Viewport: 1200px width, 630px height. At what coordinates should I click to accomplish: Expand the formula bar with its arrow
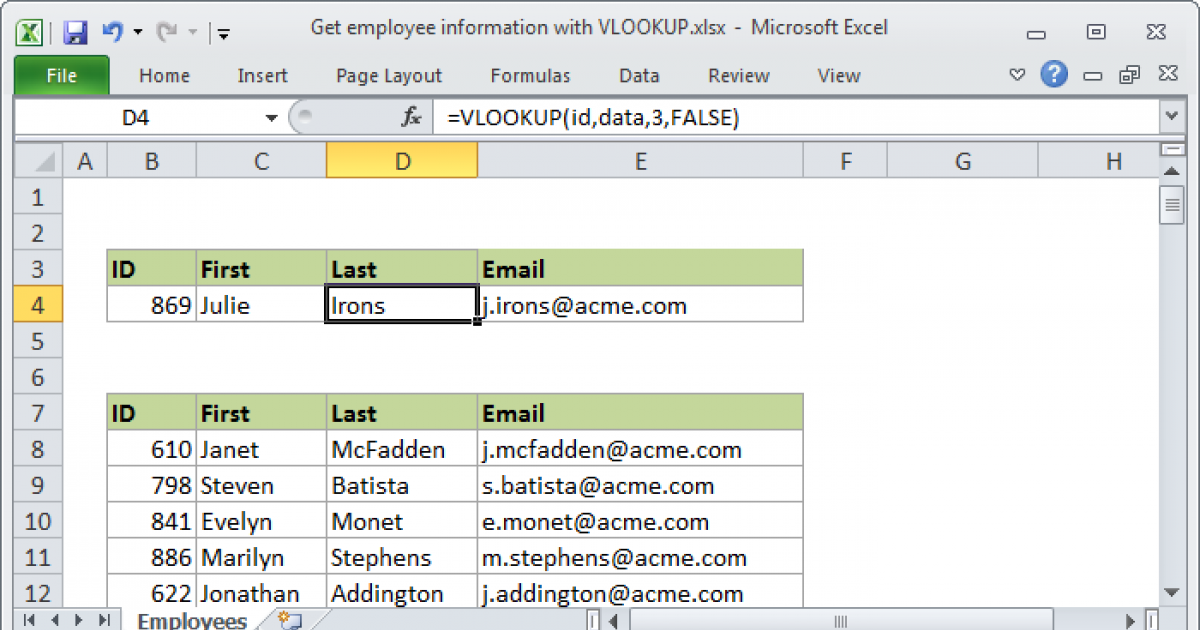point(1171,117)
